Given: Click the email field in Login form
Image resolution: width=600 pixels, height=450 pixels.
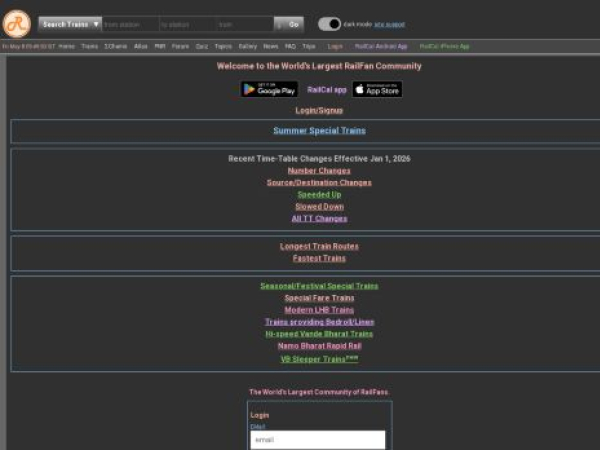Looking at the screenshot, I should click(318, 440).
